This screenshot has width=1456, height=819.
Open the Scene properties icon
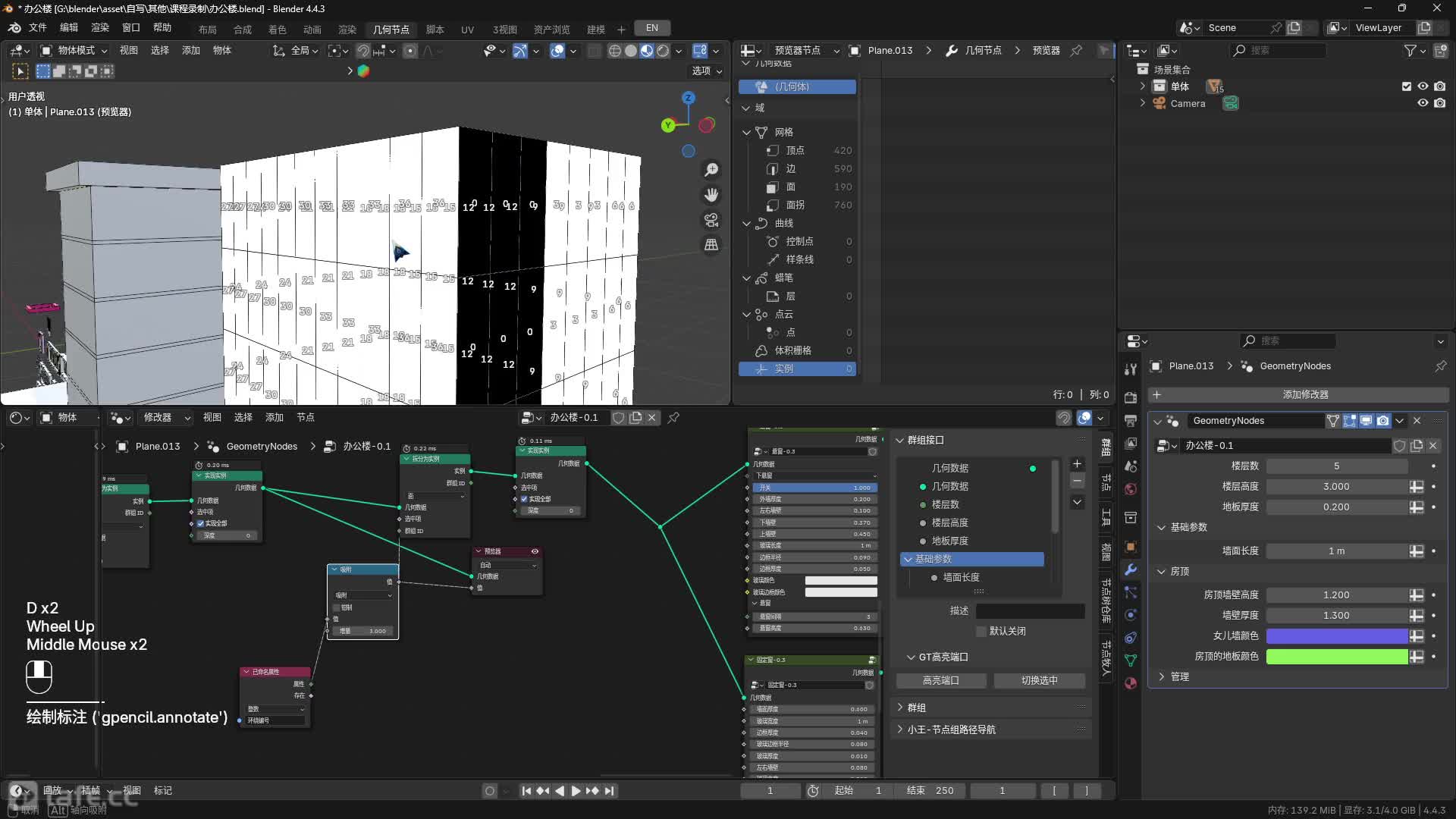(x=1131, y=466)
